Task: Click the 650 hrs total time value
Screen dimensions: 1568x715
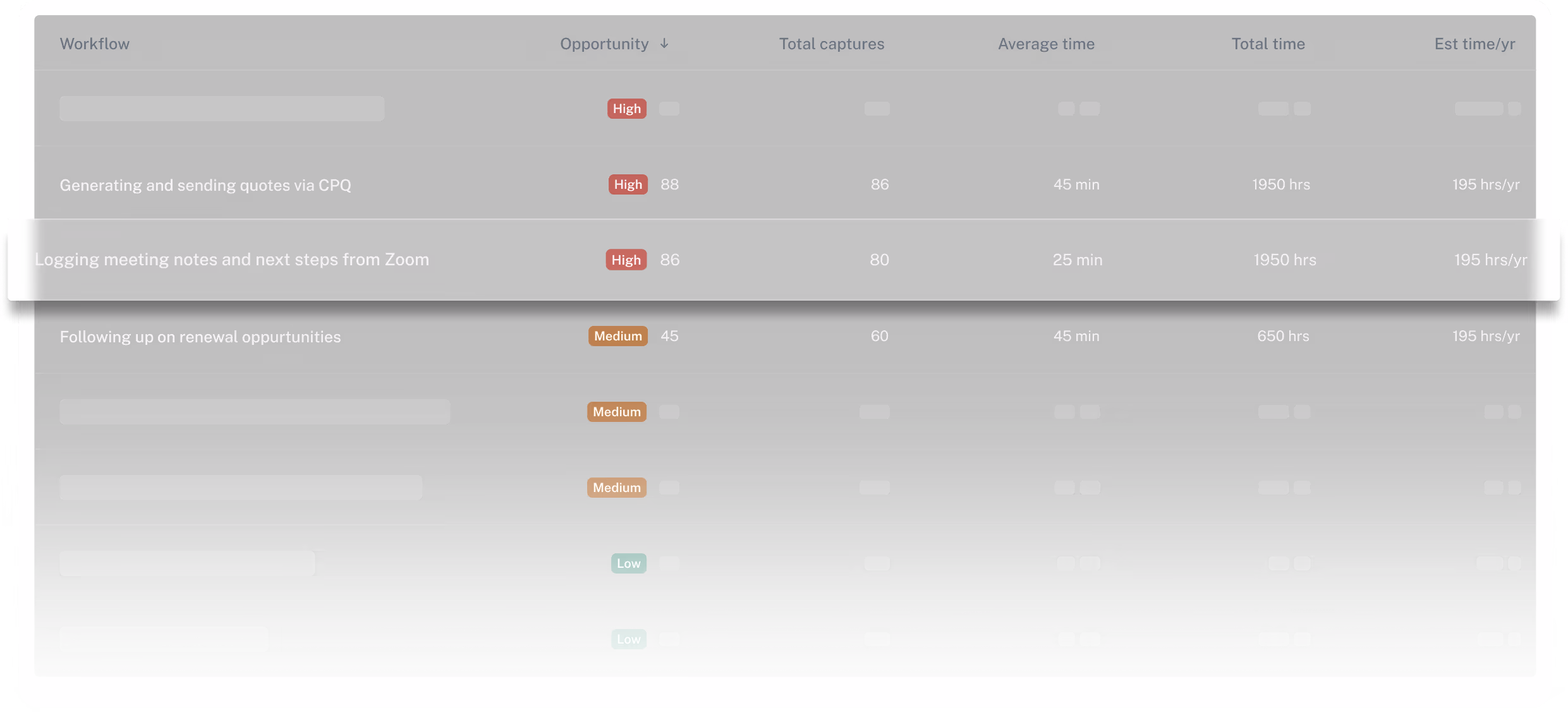Action: pos(1283,336)
